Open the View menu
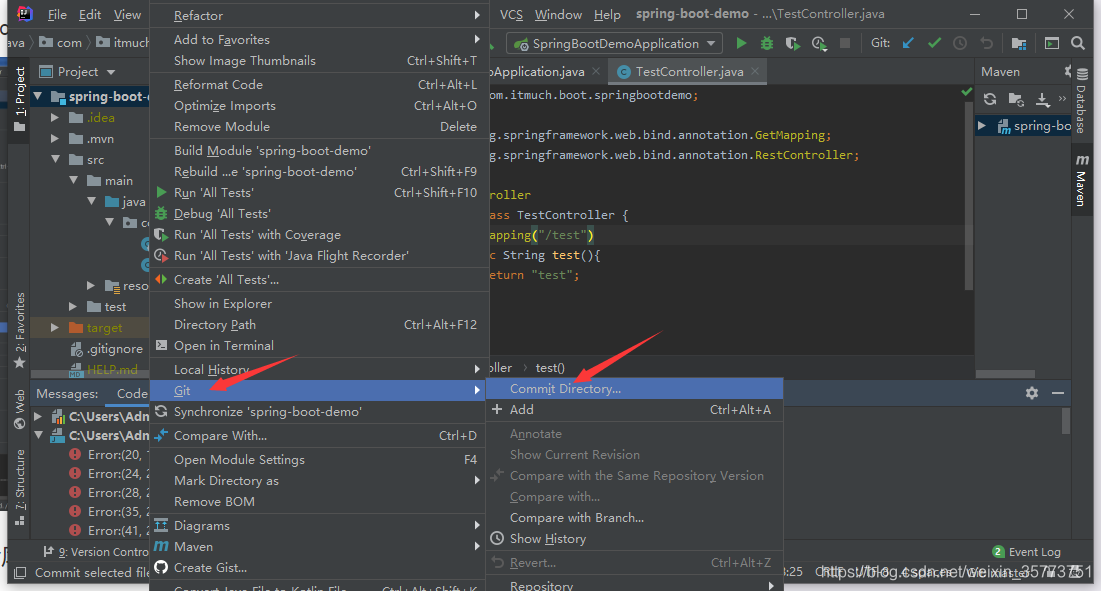1101x591 pixels. pyautogui.click(x=127, y=15)
